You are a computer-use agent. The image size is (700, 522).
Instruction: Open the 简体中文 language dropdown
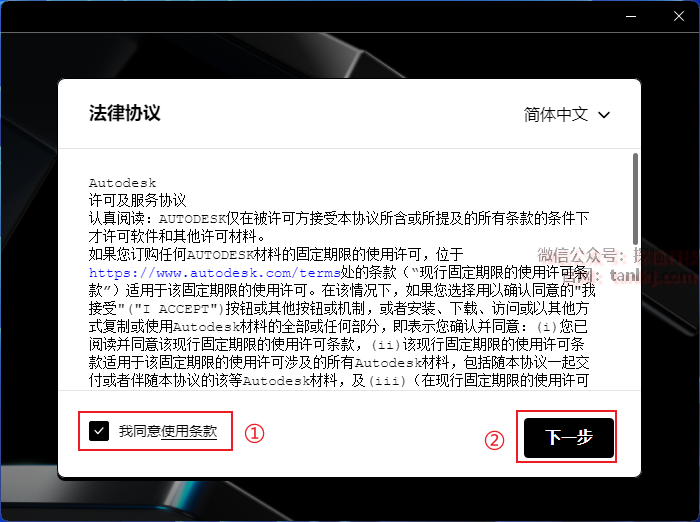point(567,115)
